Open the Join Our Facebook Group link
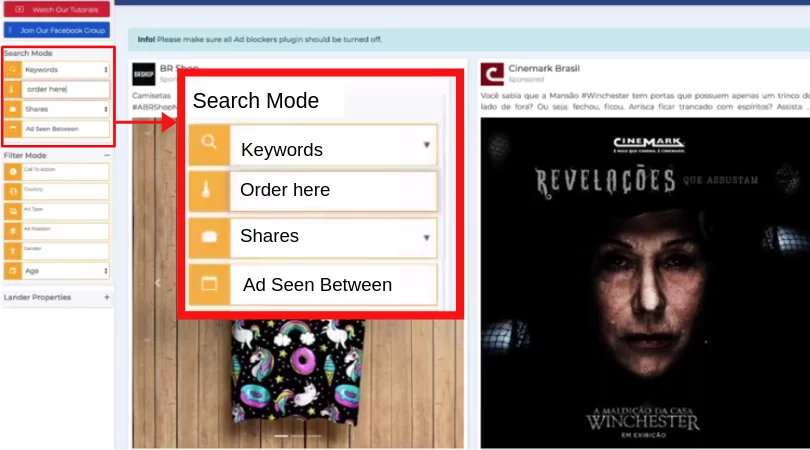The image size is (810, 450). click(x=56, y=30)
